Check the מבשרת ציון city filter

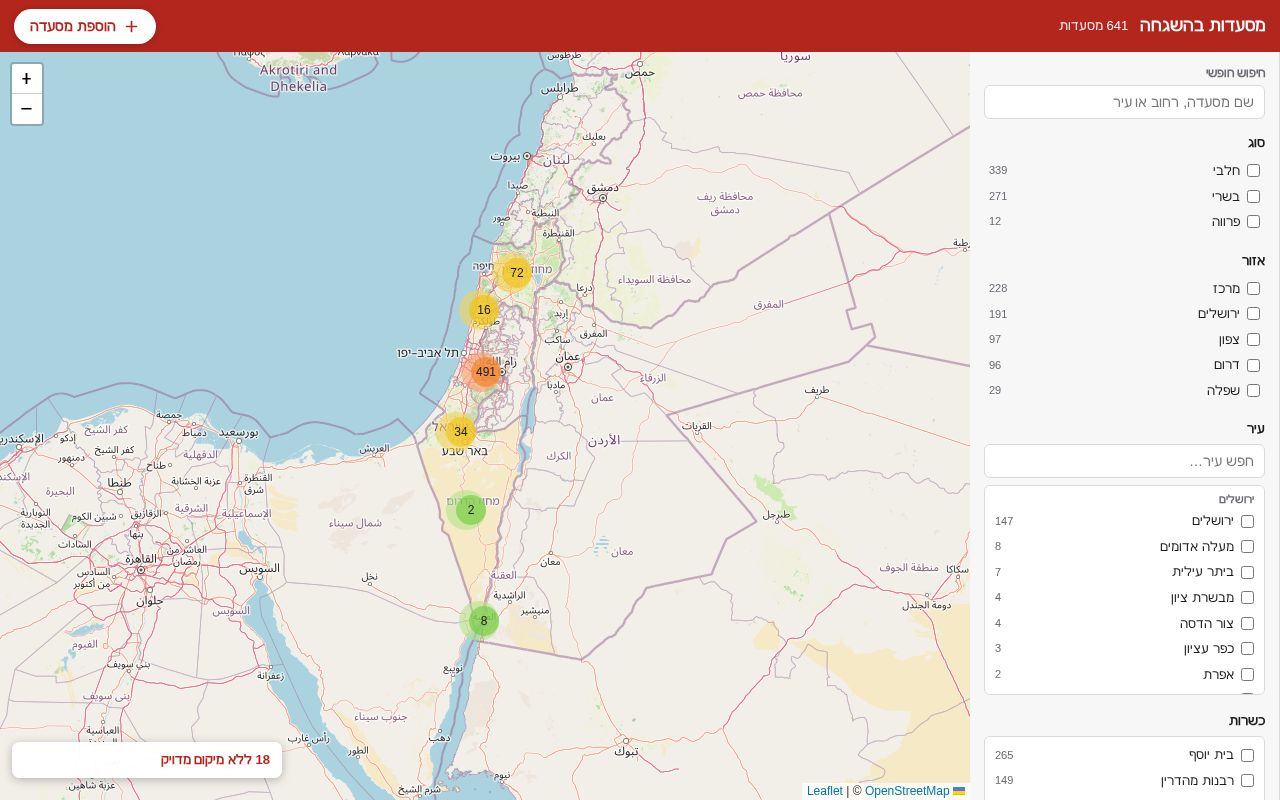1247,598
